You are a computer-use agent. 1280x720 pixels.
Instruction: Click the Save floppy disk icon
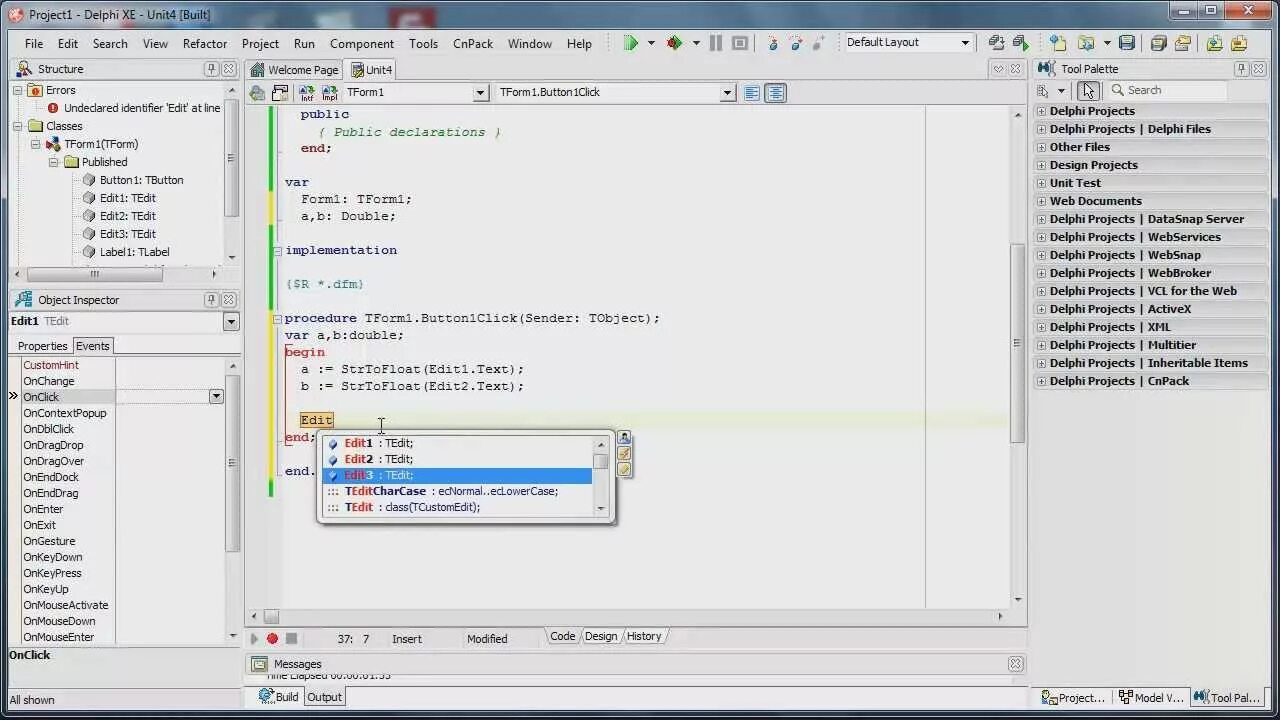click(x=1127, y=43)
